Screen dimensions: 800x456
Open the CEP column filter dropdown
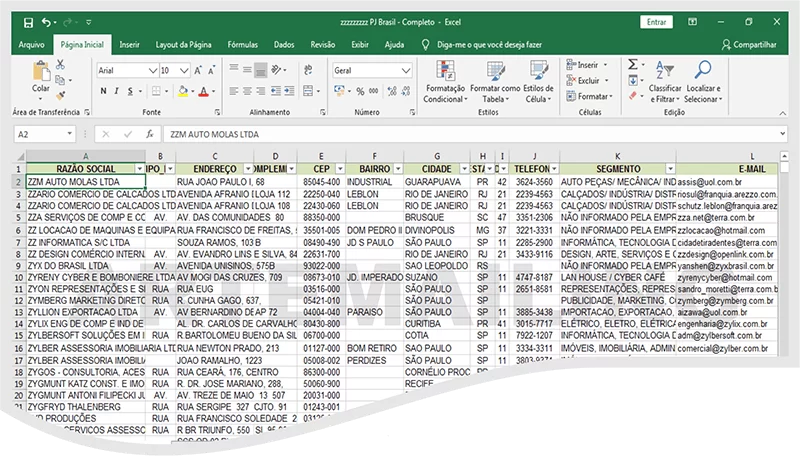pos(340,169)
